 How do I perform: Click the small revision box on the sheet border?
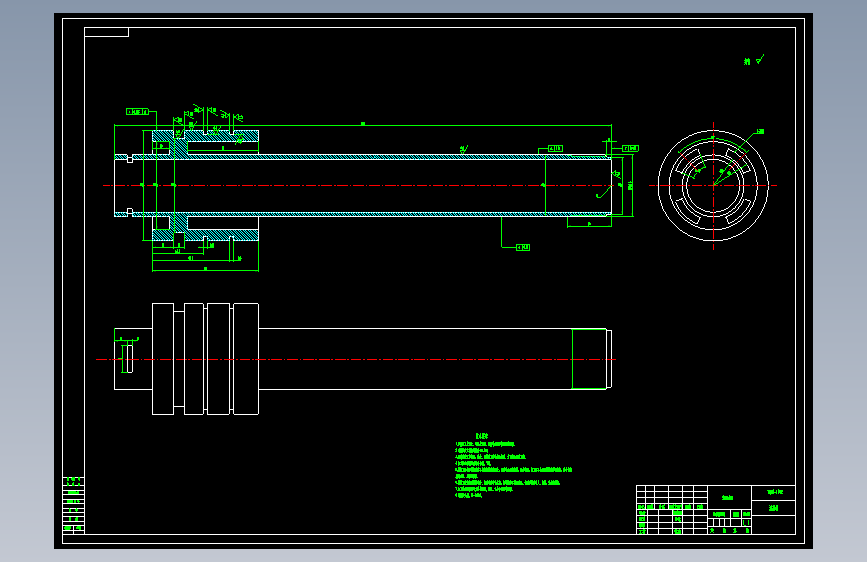tap(106, 32)
